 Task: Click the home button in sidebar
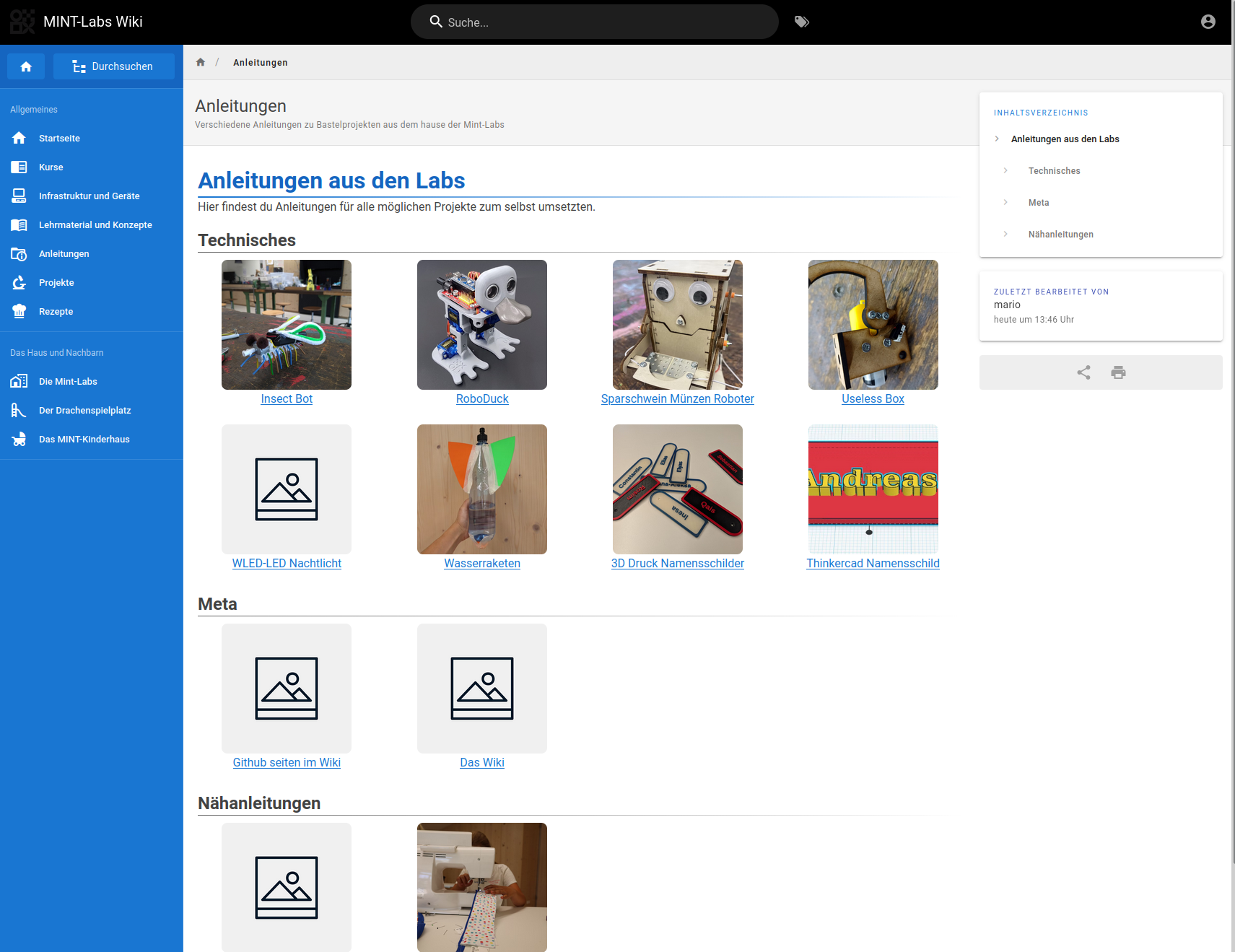coord(26,66)
